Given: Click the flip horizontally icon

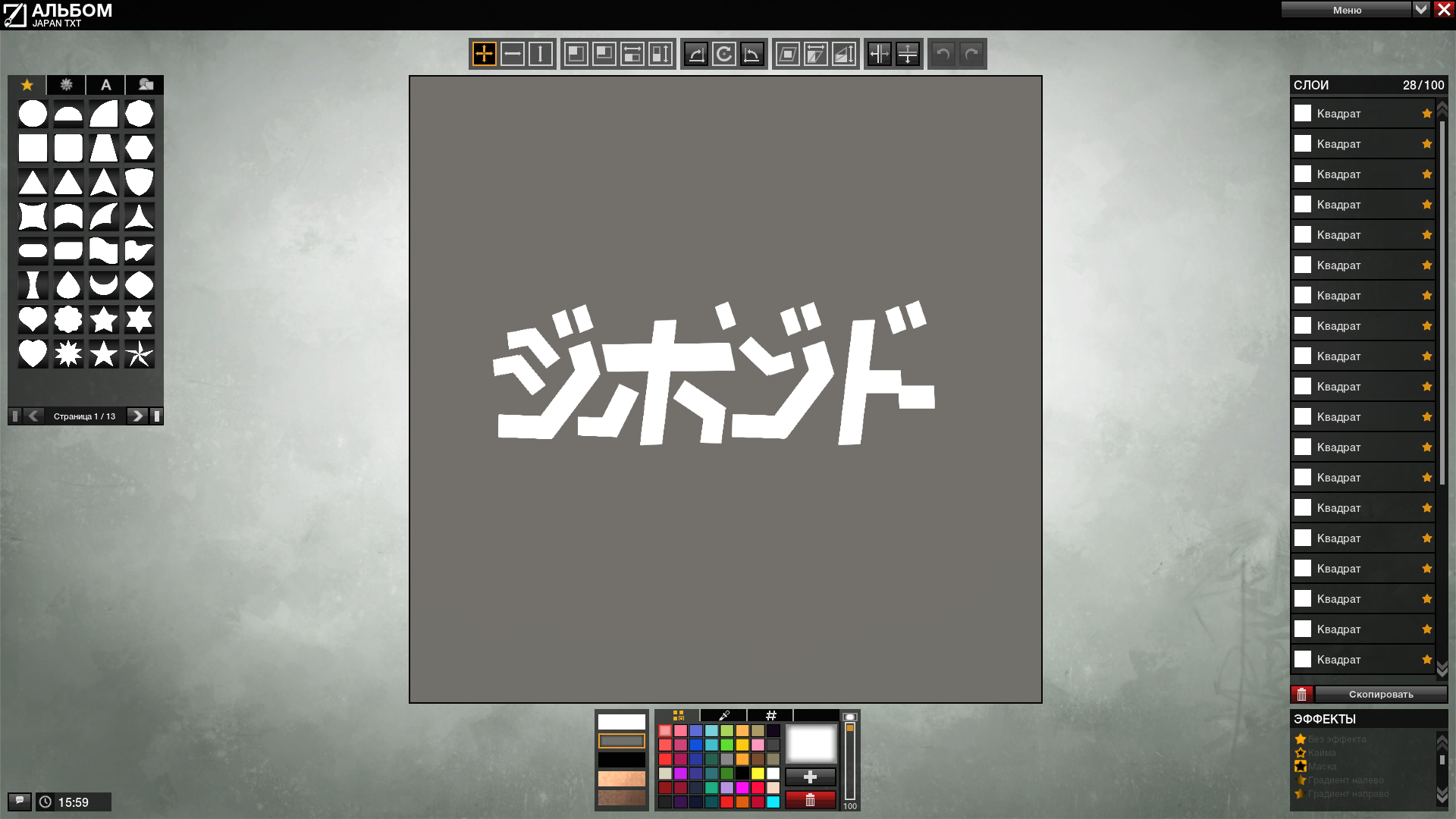Looking at the screenshot, I should tap(880, 54).
